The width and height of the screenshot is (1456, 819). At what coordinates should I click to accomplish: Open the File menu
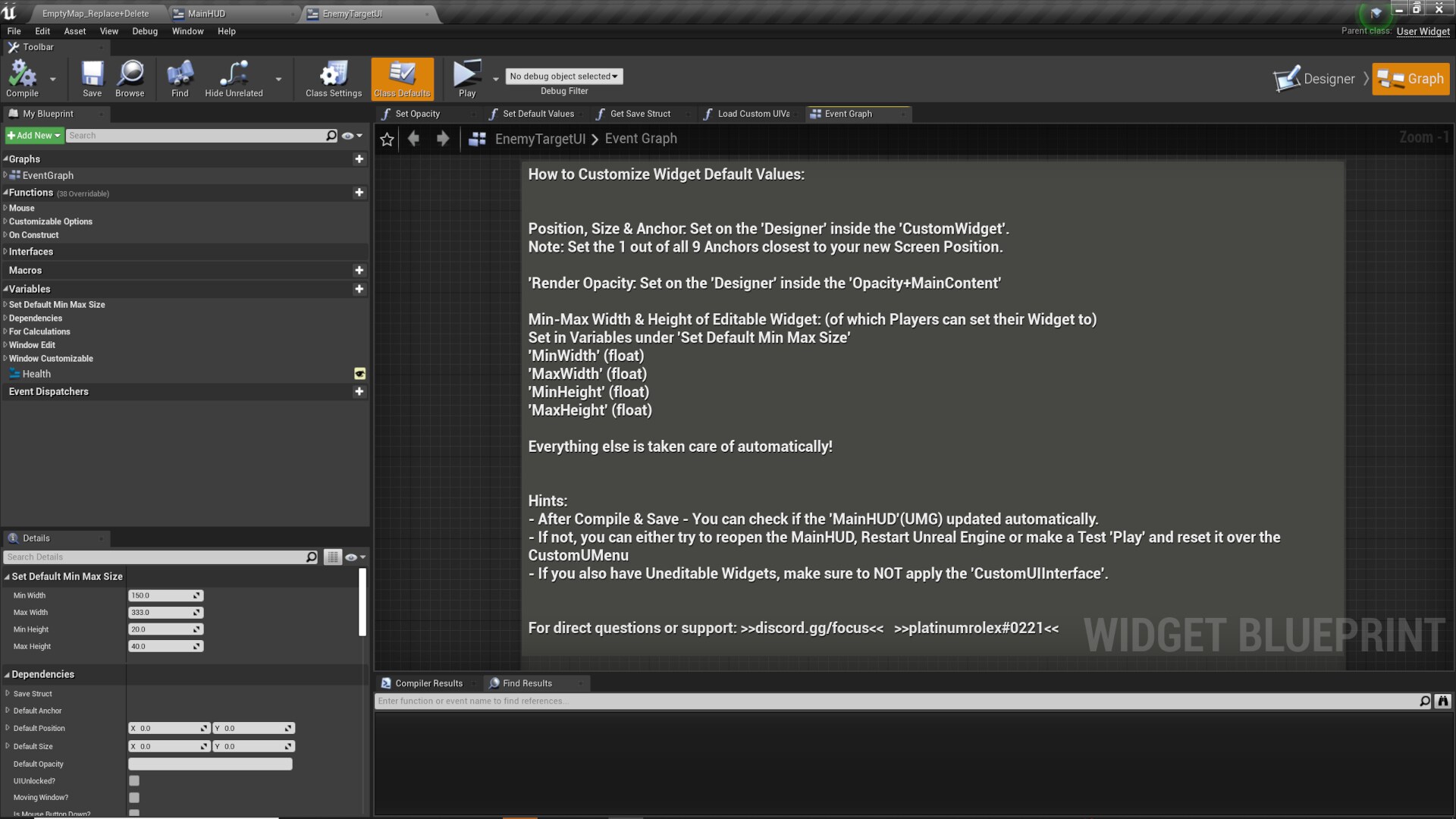14,32
